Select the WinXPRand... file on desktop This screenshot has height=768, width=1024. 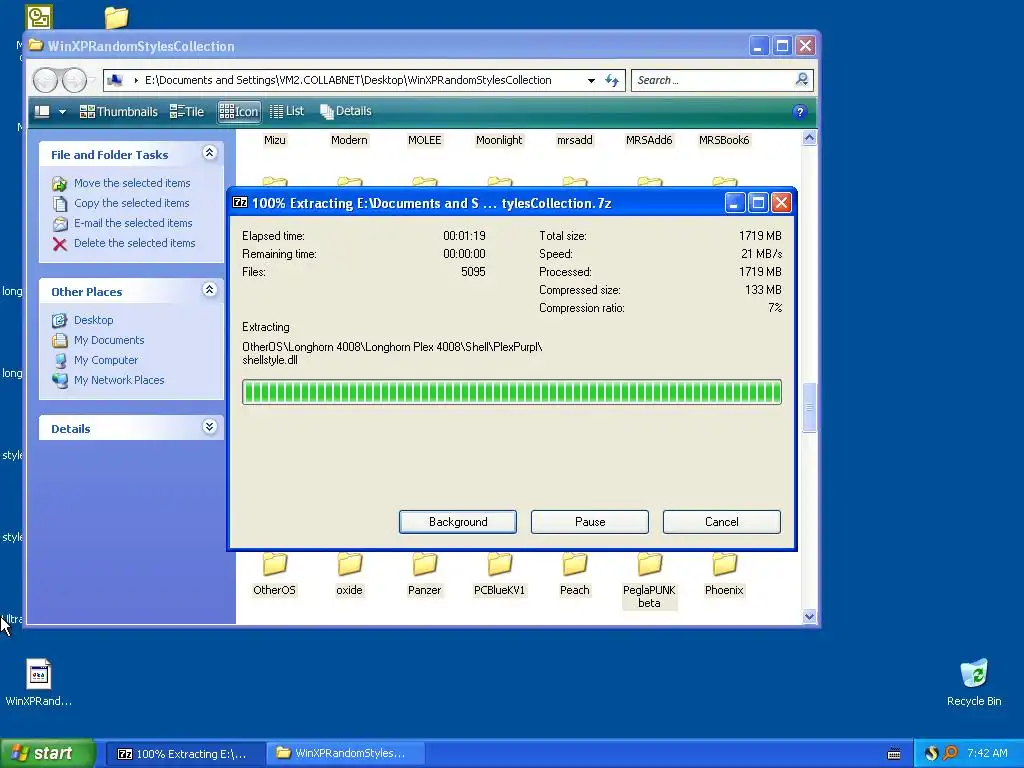[39, 682]
